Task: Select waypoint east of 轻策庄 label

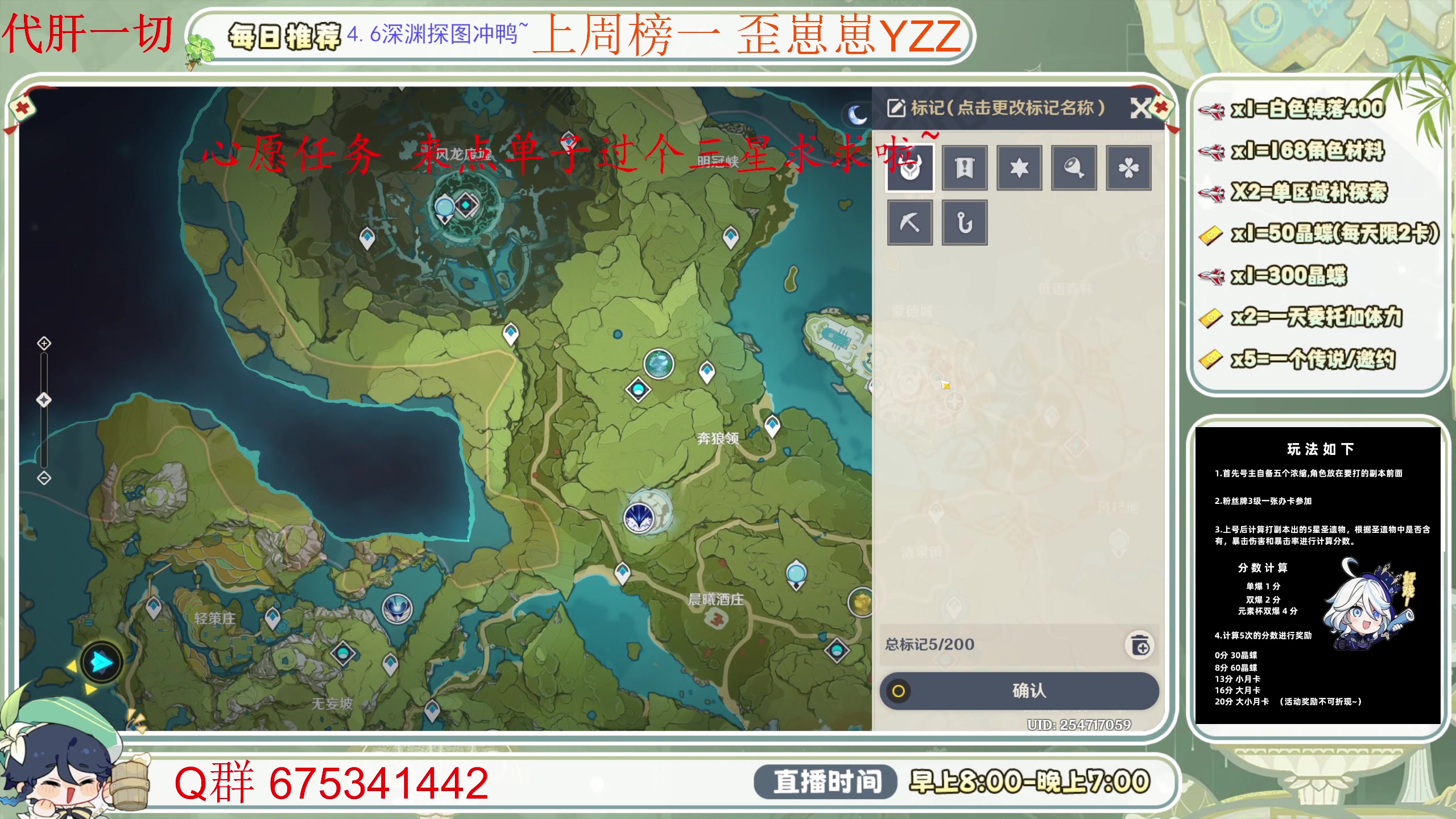Action: pos(273,619)
